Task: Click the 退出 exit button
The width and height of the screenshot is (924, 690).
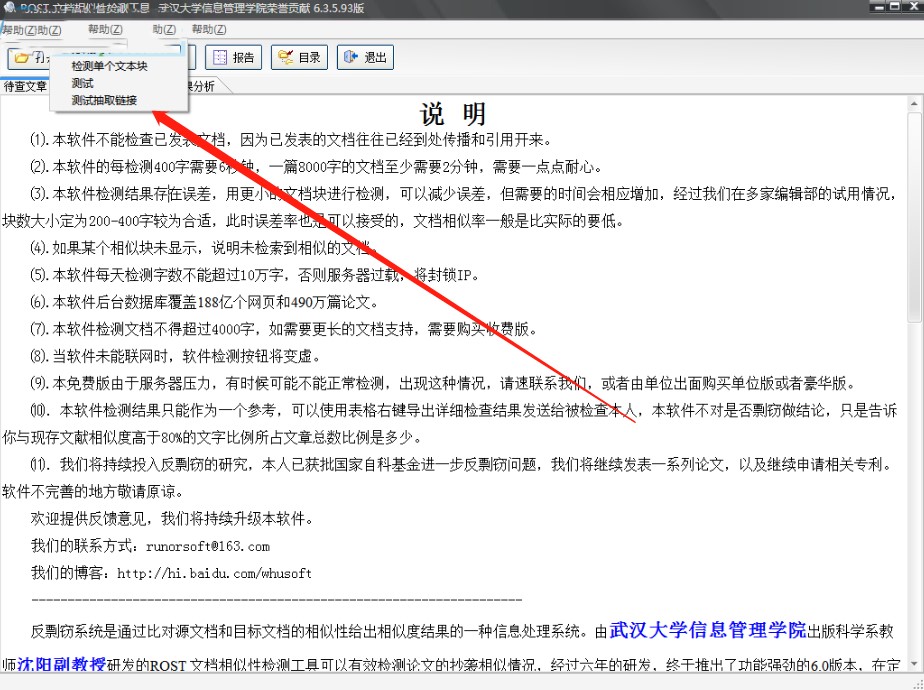Action: [x=365, y=57]
